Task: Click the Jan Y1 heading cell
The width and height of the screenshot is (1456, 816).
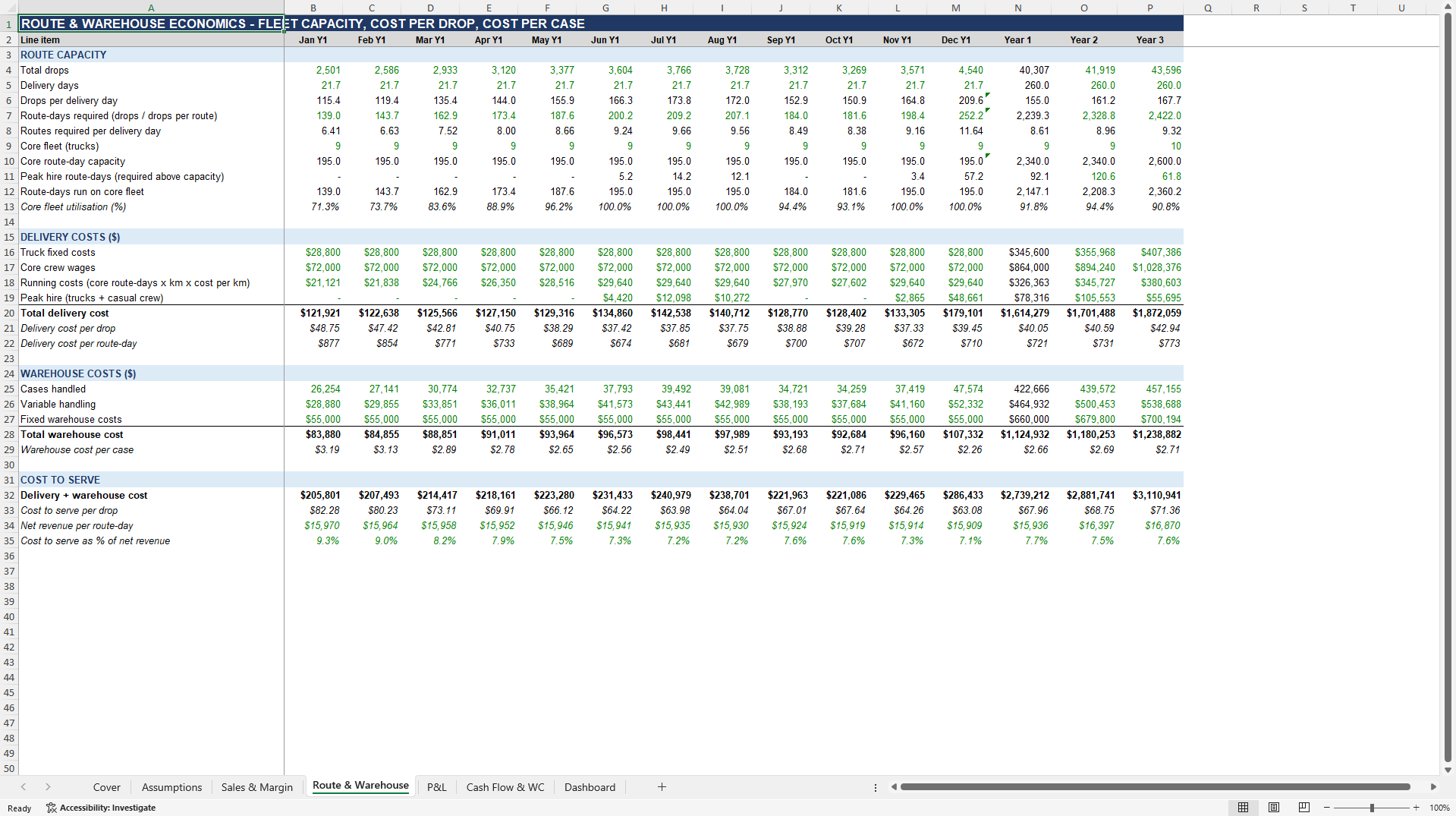Action: click(313, 39)
